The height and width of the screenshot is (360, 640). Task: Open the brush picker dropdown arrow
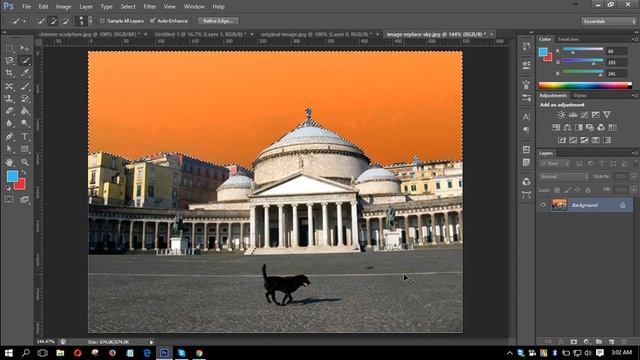pyautogui.click(x=90, y=21)
